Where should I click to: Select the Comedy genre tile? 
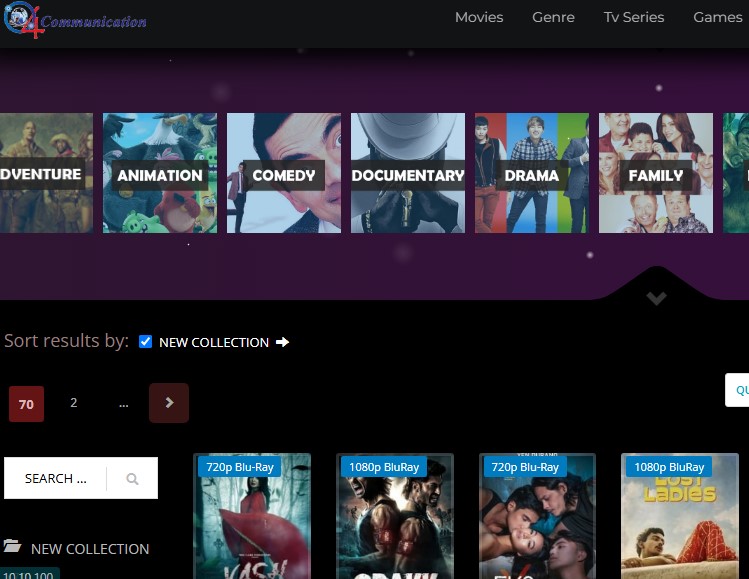coord(284,173)
